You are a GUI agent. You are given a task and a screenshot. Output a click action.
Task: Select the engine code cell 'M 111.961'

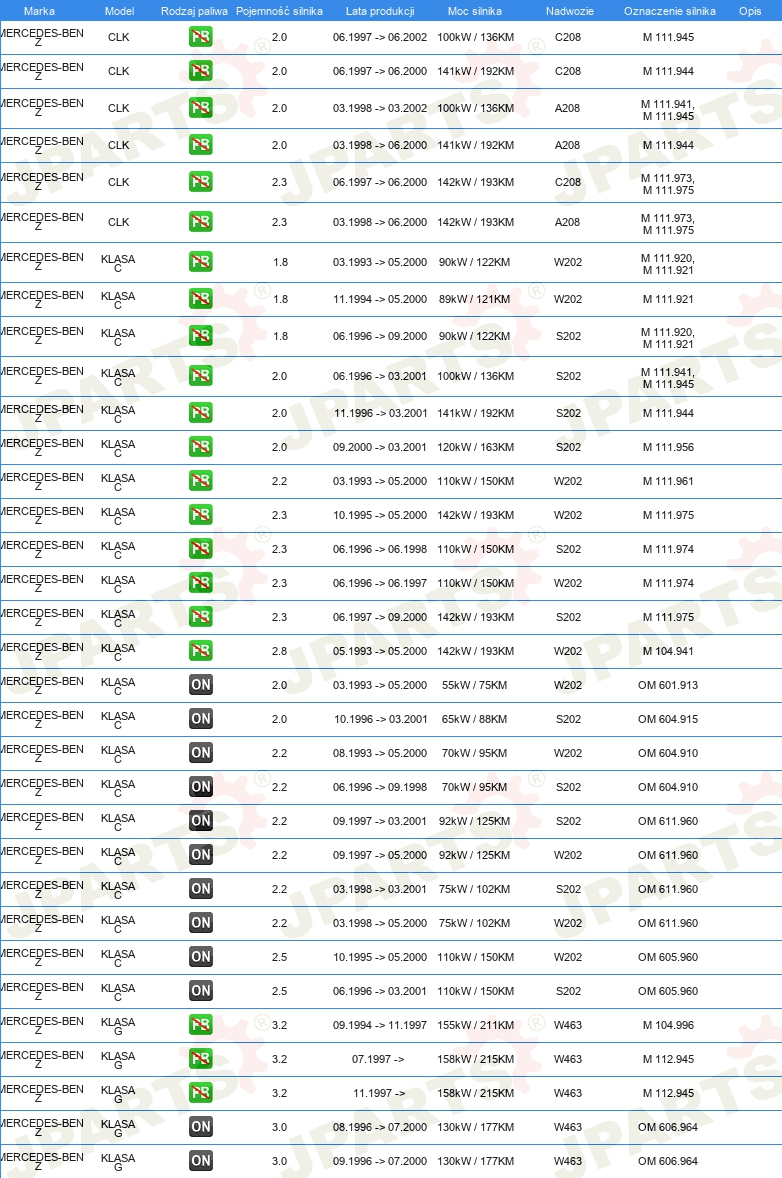(x=668, y=481)
